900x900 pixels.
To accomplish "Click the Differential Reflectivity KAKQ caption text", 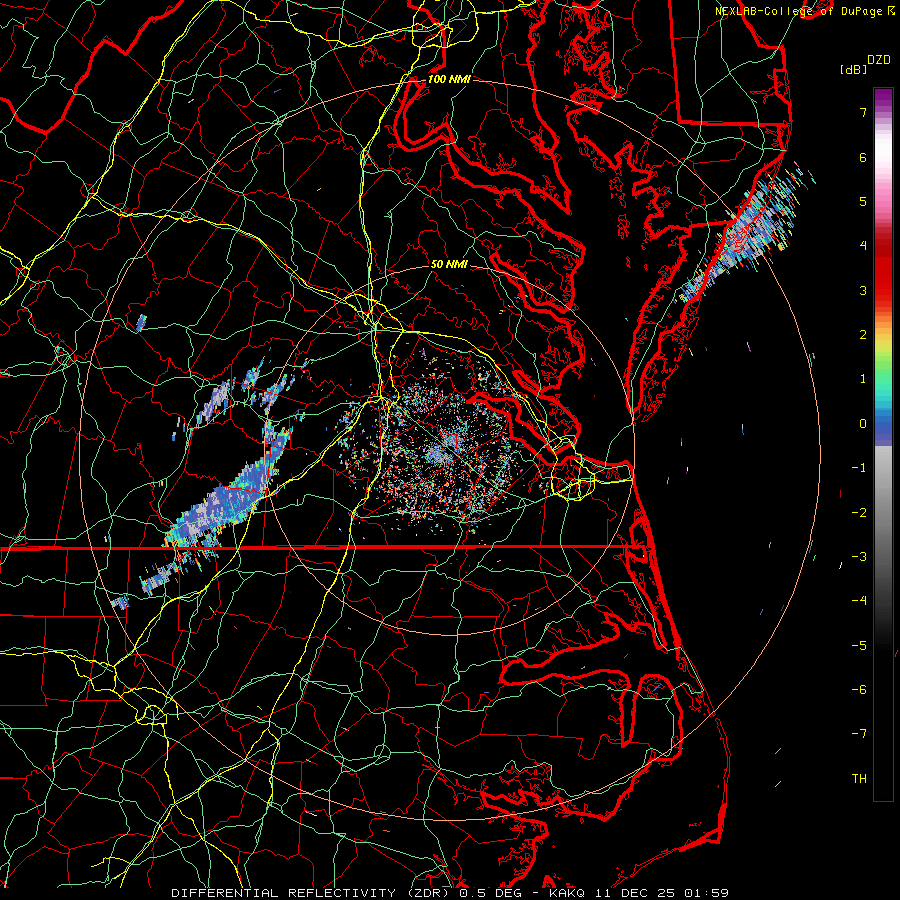I will click(450, 893).
